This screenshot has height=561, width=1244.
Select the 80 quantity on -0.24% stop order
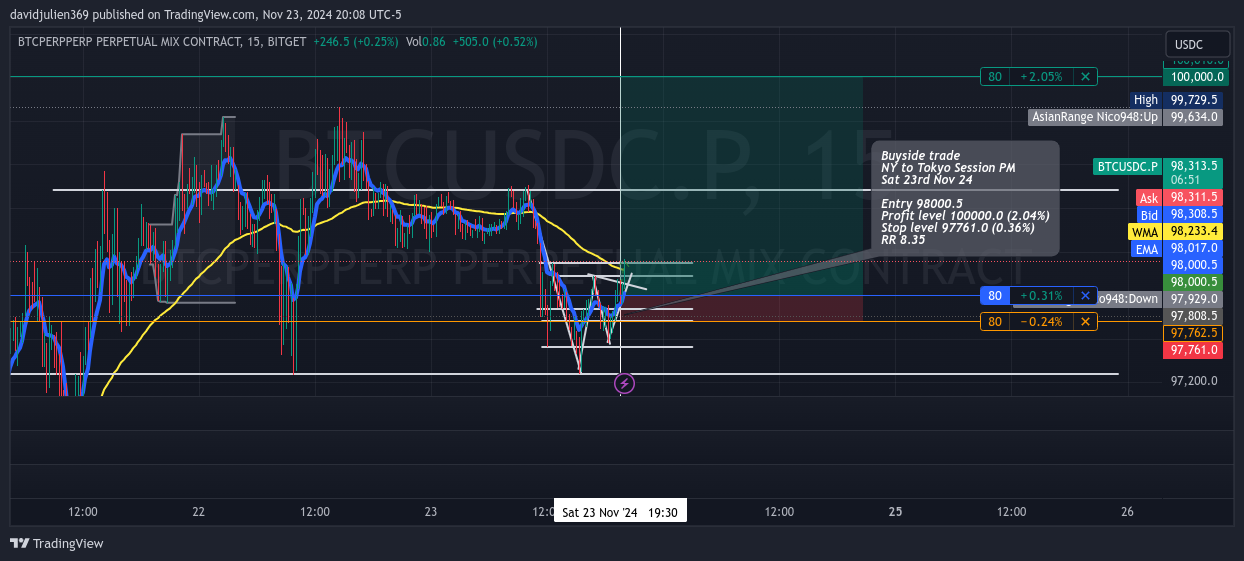click(994, 322)
